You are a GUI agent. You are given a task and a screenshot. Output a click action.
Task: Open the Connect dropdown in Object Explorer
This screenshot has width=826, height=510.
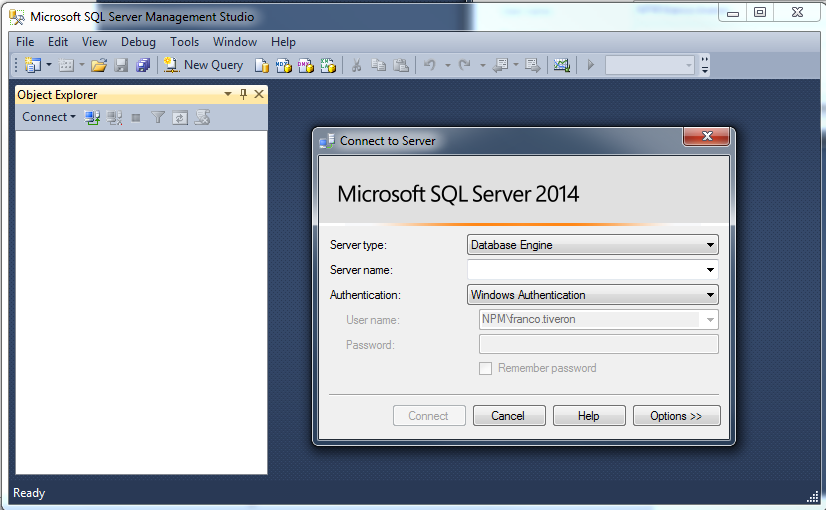pos(49,117)
